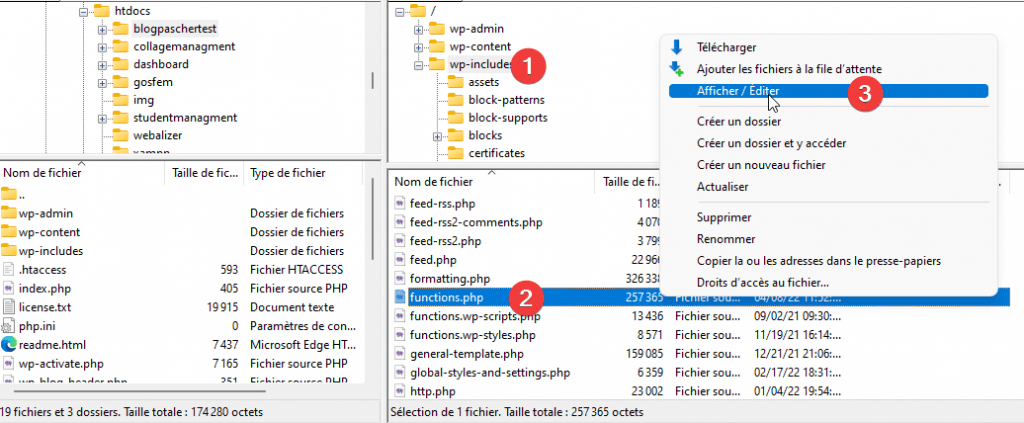Choose Afficher / Éditer in context menu
Viewport: 1024px width, 423px height.
[829, 91]
